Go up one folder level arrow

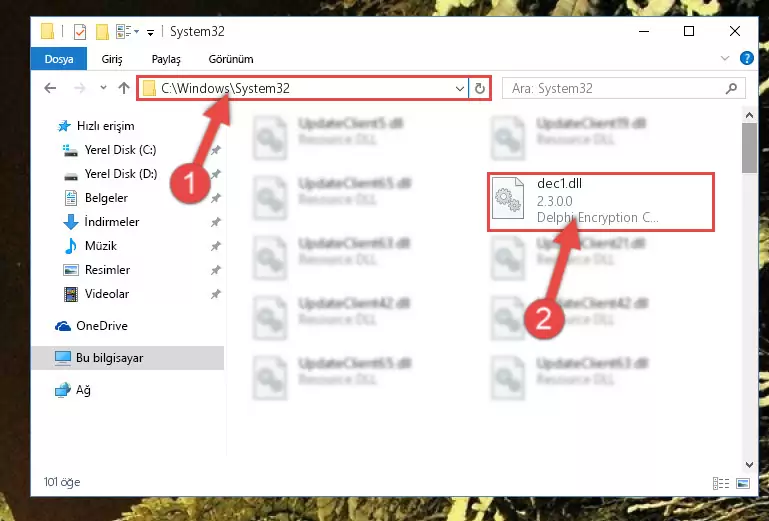[x=124, y=88]
